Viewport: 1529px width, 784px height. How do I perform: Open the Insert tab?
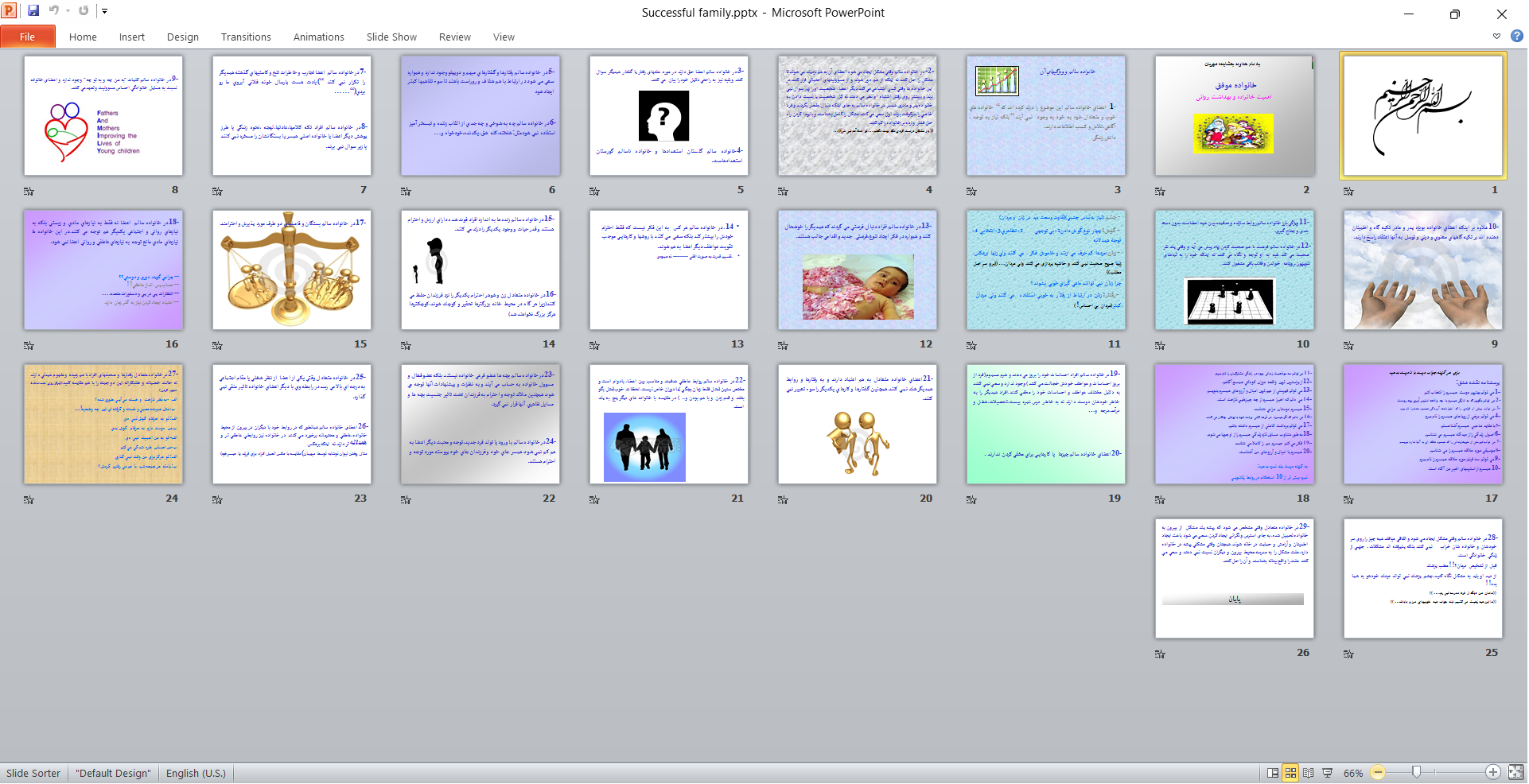(x=132, y=37)
